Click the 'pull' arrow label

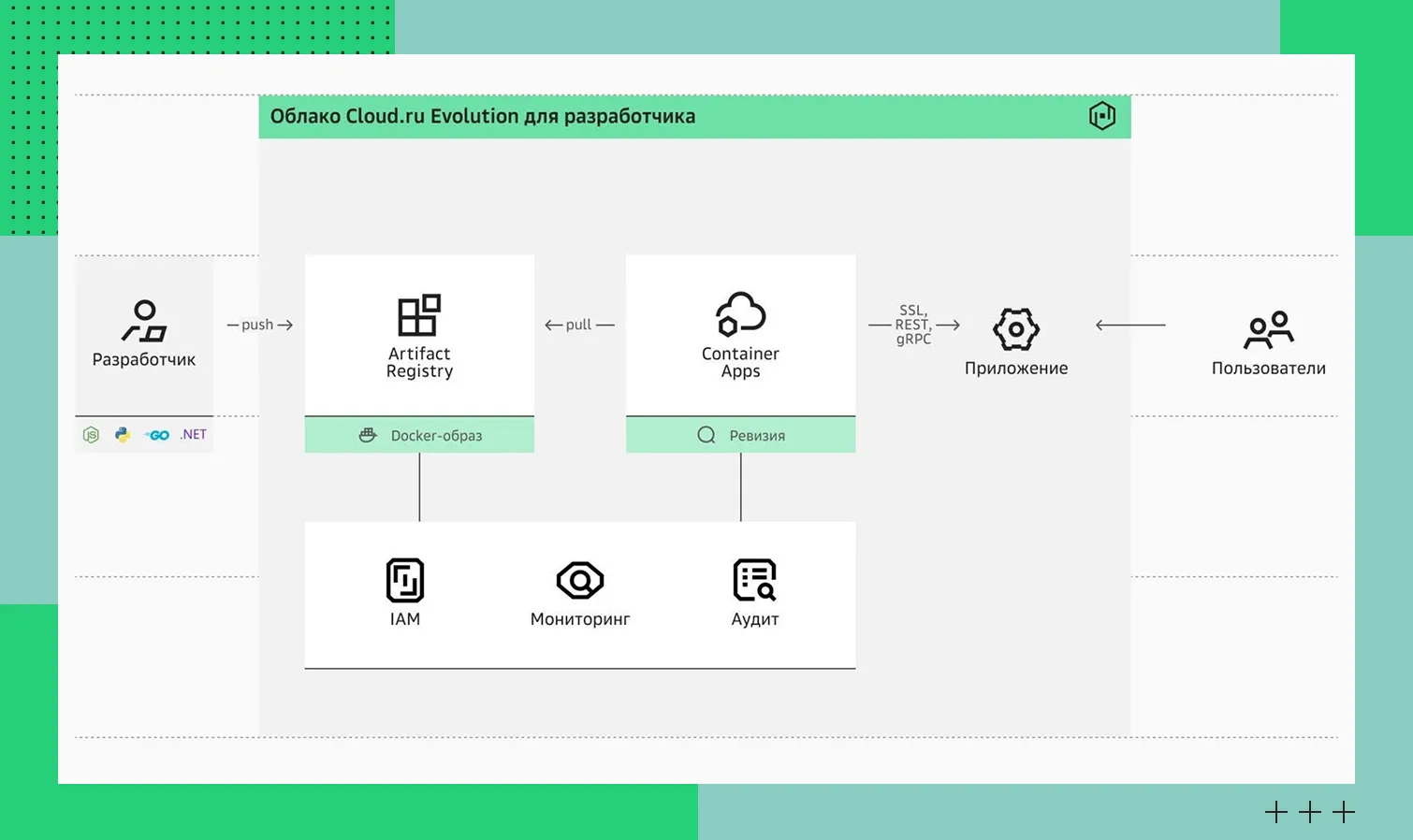coord(579,325)
